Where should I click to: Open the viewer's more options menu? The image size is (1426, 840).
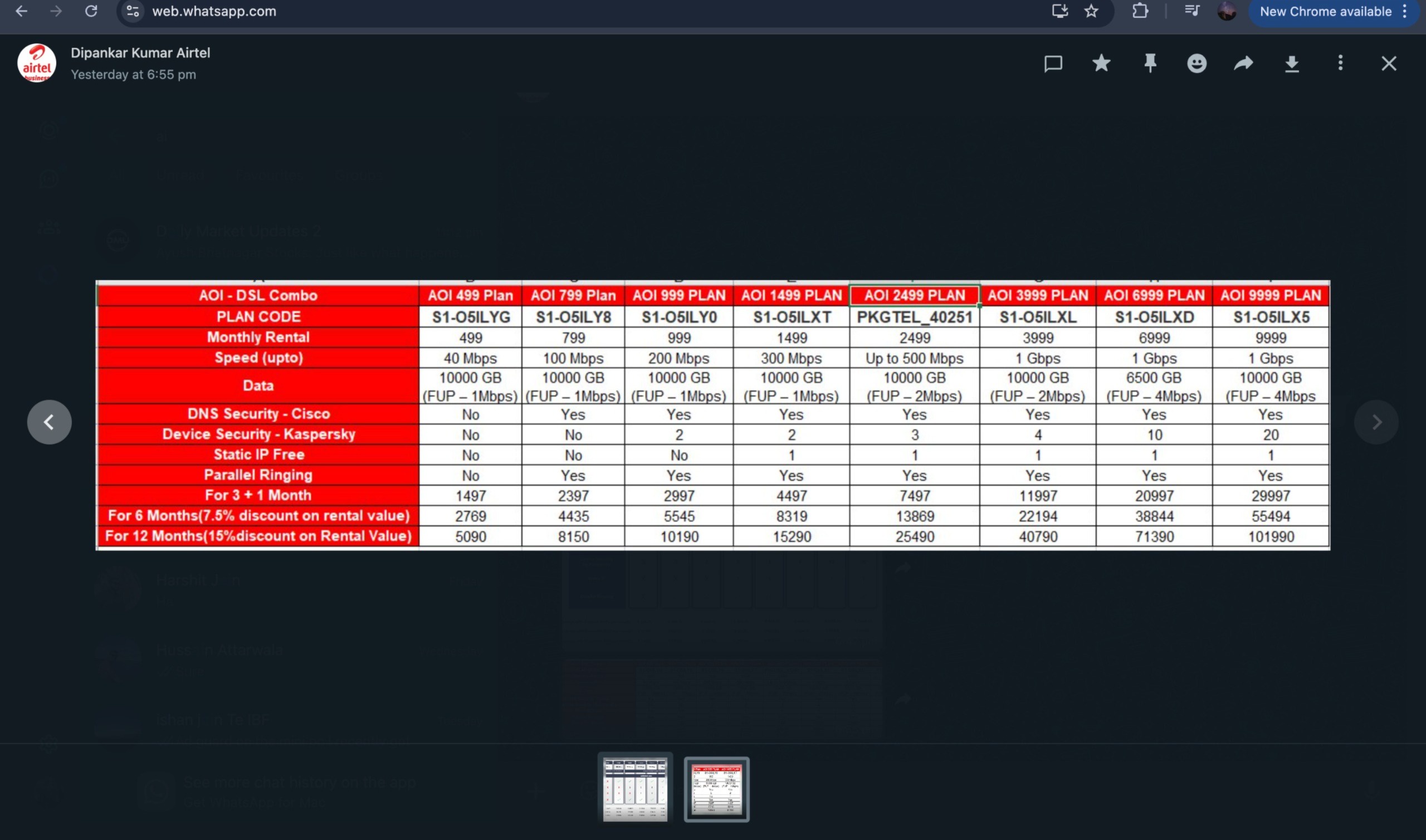click(1340, 63)
